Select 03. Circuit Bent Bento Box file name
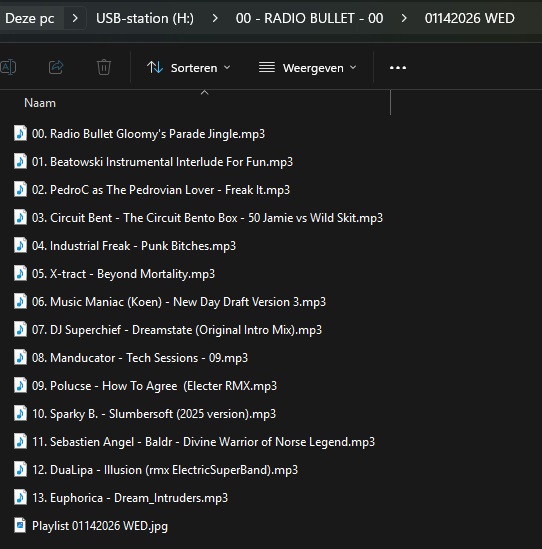 [x=208, y=218]
